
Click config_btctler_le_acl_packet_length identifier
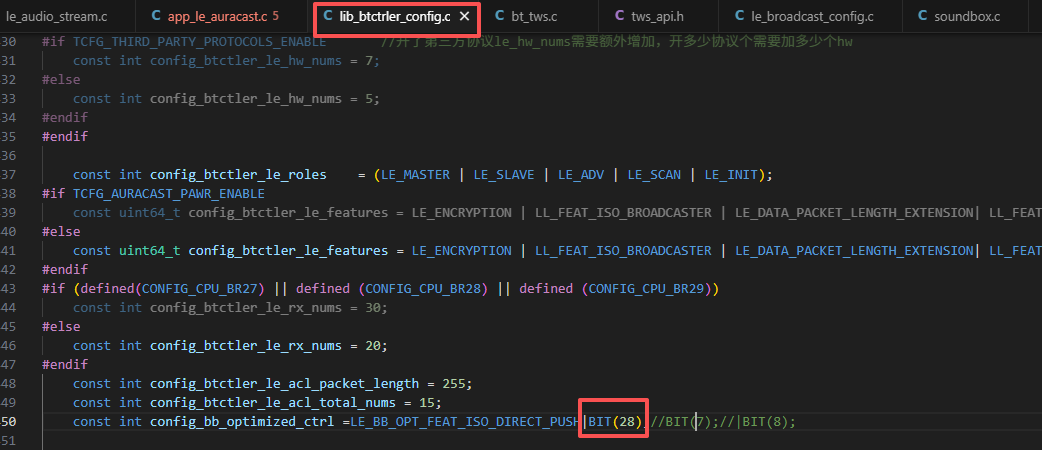(284, 384)
